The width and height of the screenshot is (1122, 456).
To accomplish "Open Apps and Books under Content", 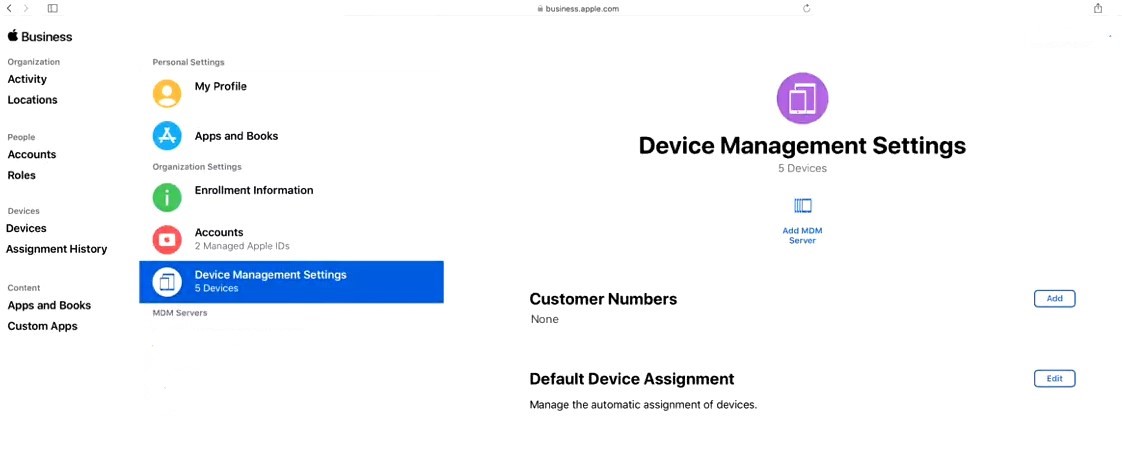I will (49, 306).
